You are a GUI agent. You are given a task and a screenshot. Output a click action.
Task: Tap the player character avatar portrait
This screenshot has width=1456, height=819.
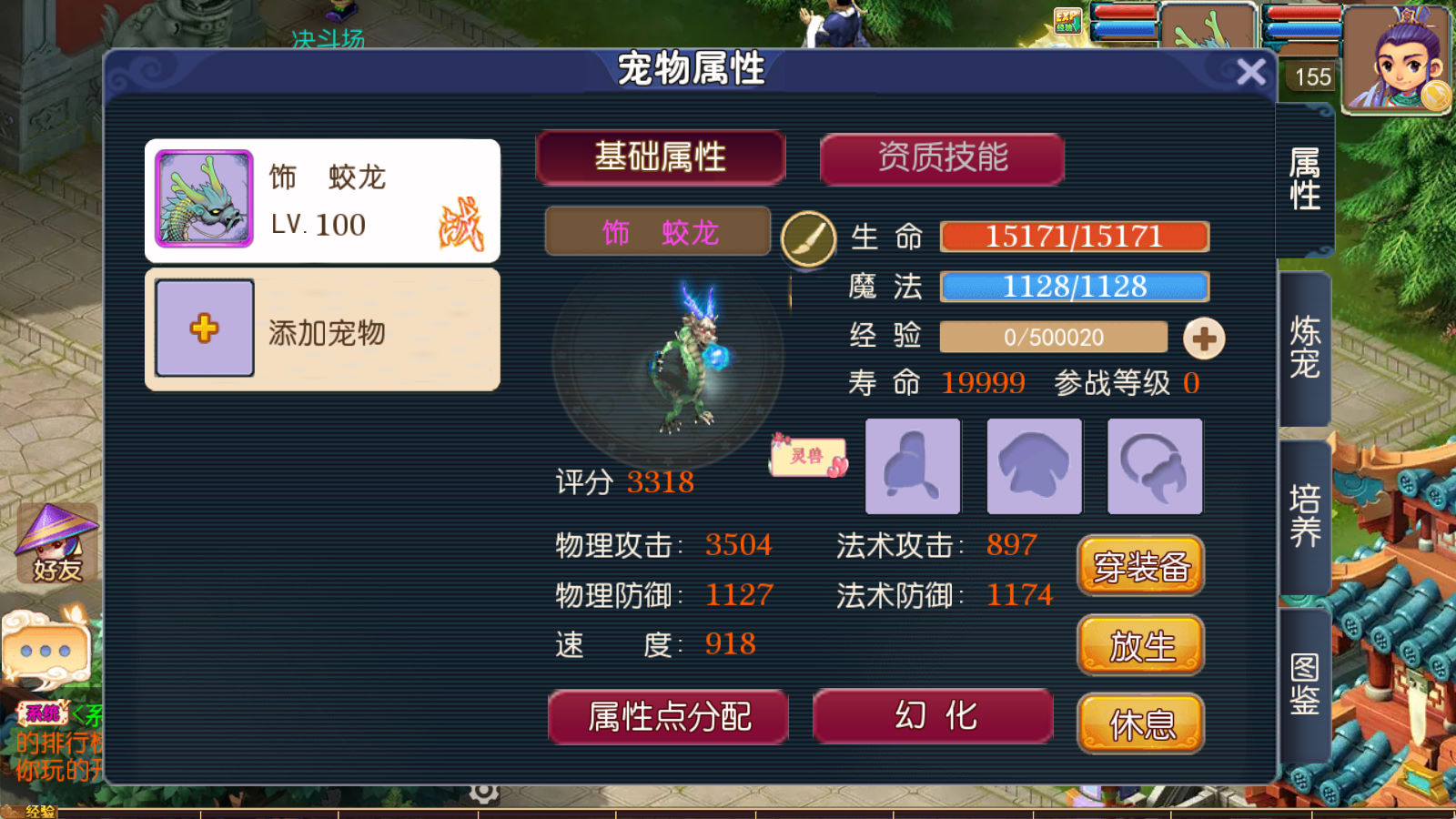coord(1397,59)
